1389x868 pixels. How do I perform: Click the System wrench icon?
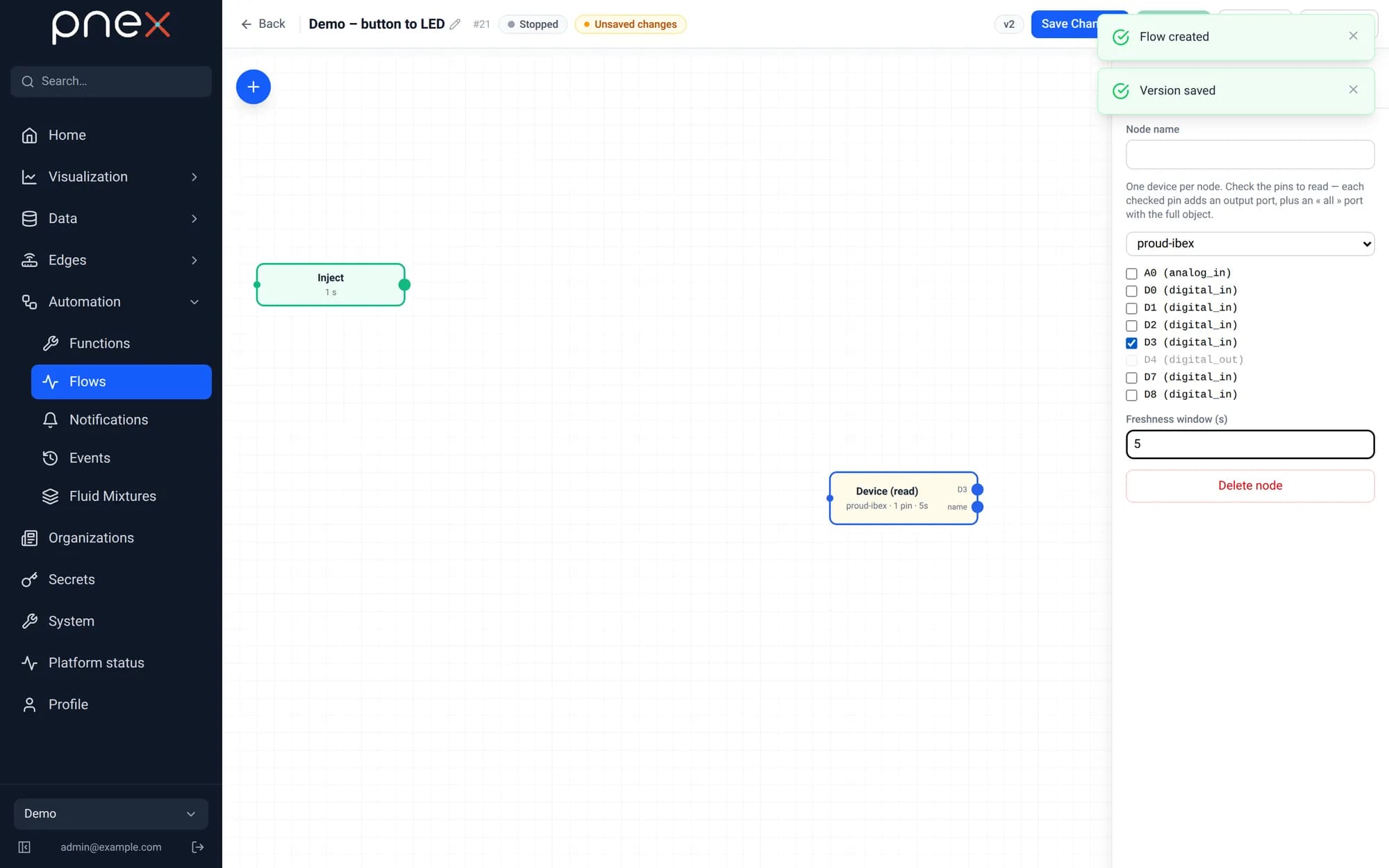coord(29,621)
